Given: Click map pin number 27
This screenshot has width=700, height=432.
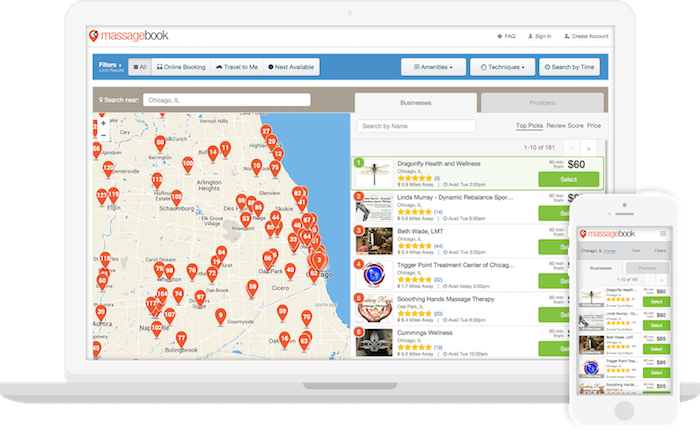Looking at the screenshot, I should tap(266, 132).
